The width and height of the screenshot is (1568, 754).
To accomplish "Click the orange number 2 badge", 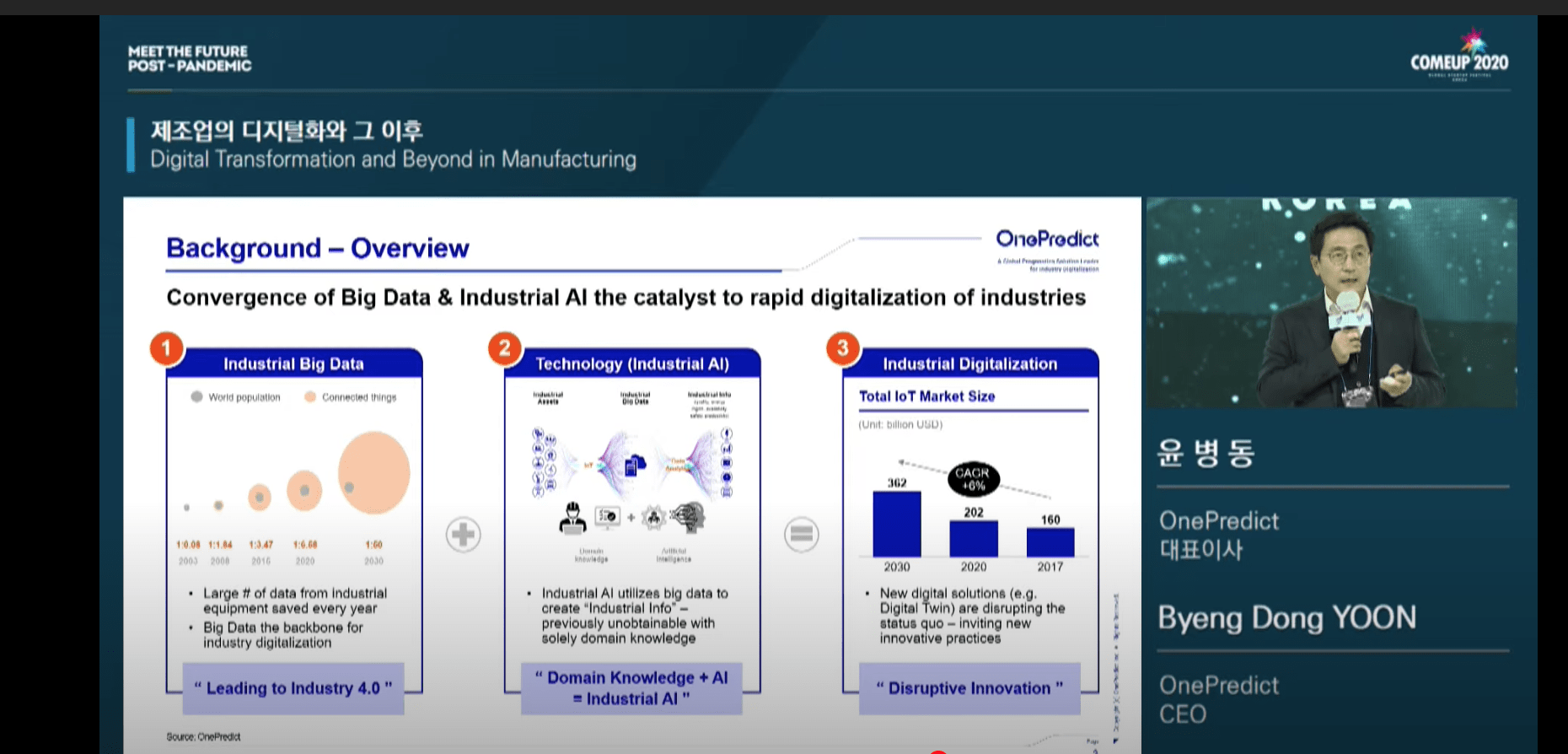I will [504, 347].
